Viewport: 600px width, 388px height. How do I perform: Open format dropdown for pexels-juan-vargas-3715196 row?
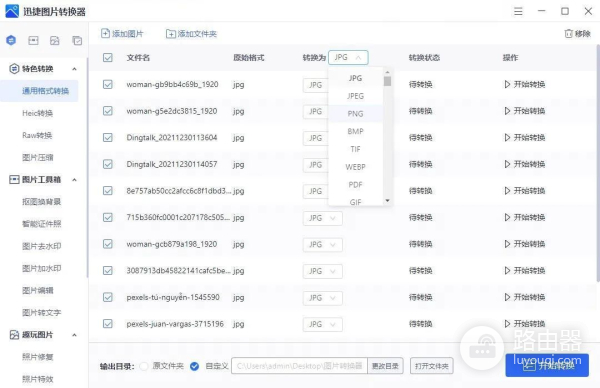tap(323, 324)
